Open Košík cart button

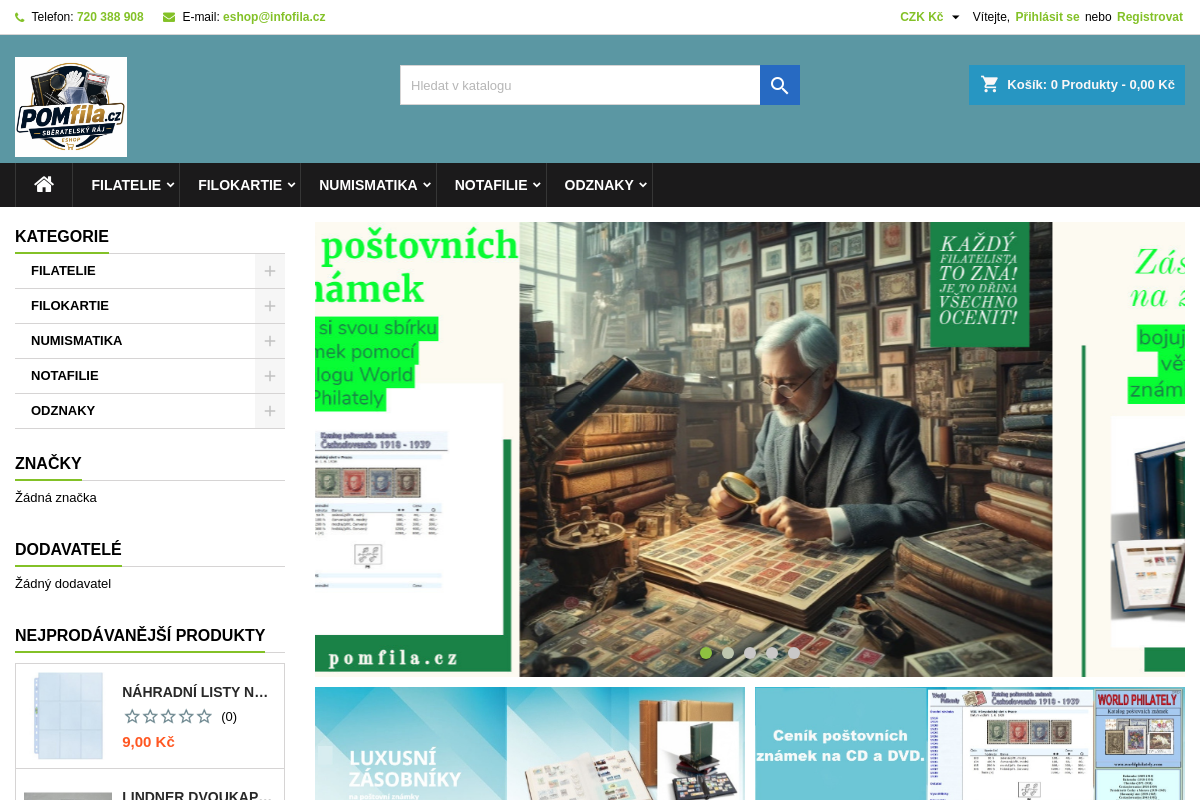1077,85
